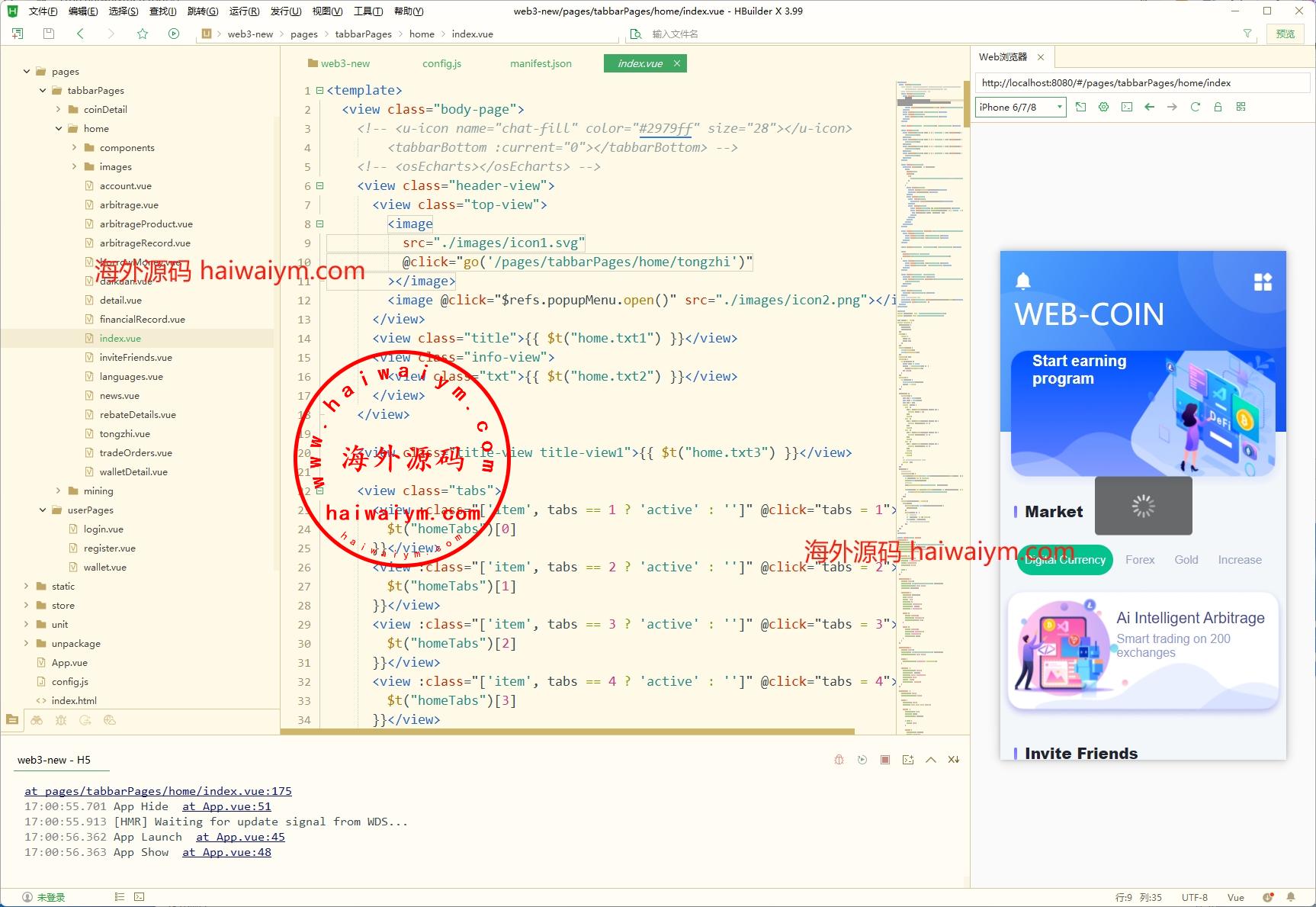The image size is (1316, 907).
Task: Click the notification bell in the status bar
Action: click(x=1290, y=897)
